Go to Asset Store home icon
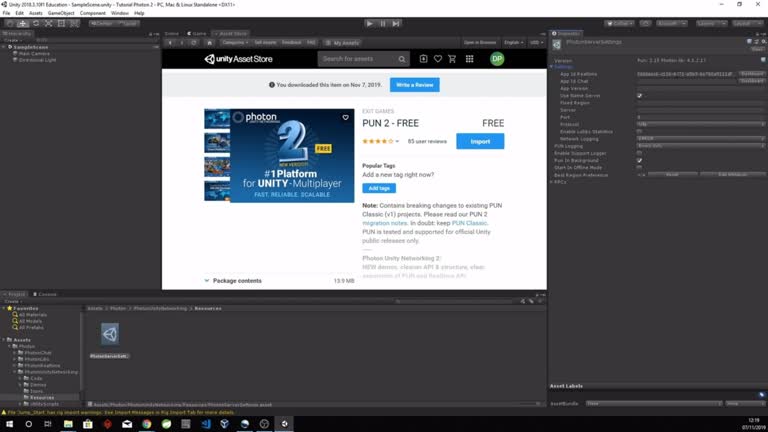Screen dimensions: 768x432 click(x=209, y=43)
